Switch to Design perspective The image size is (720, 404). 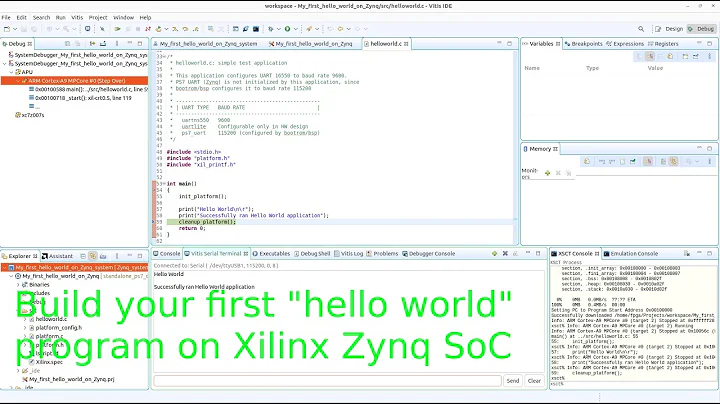pos(669,29)
